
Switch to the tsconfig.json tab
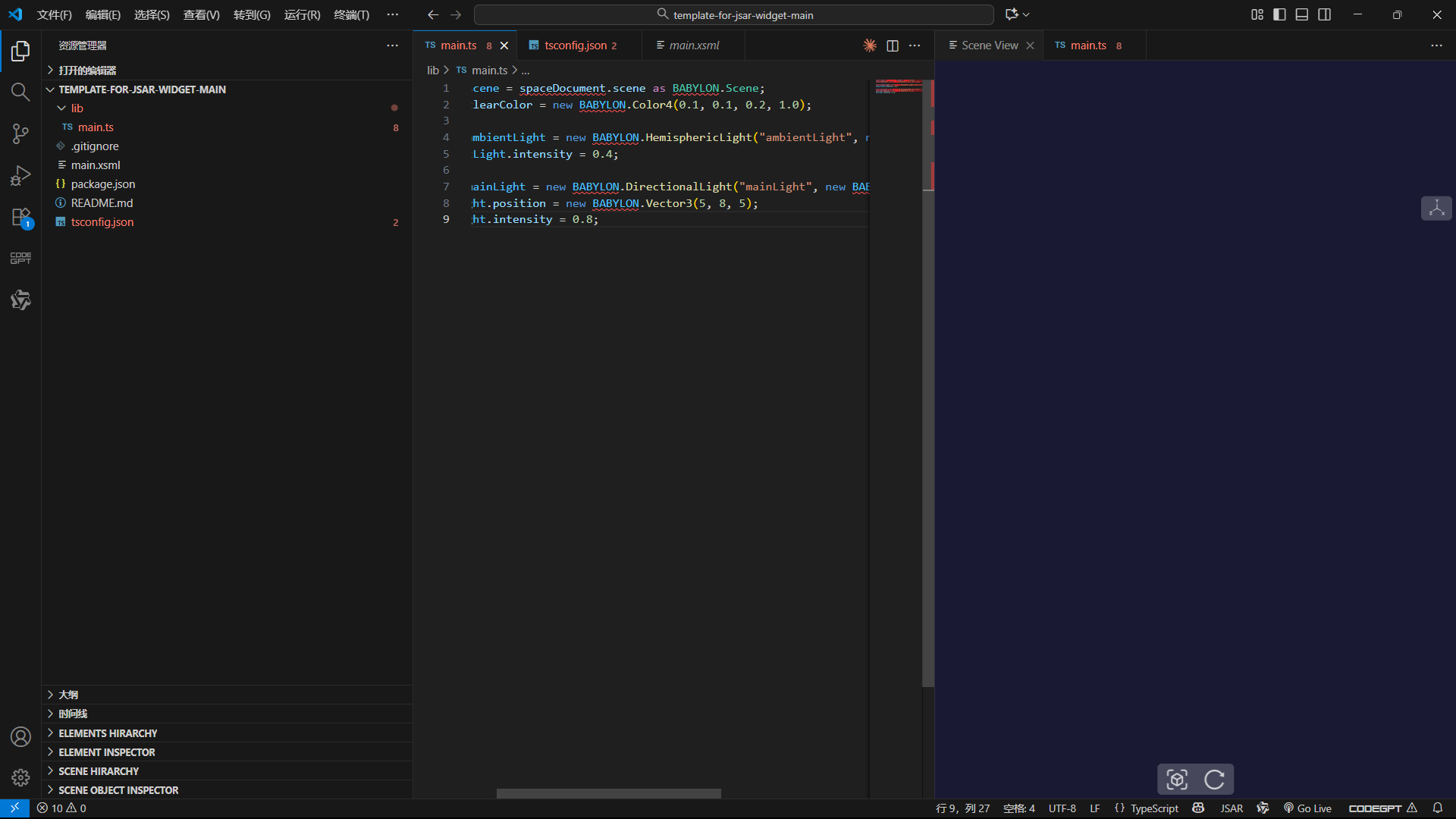pos(575,45)
